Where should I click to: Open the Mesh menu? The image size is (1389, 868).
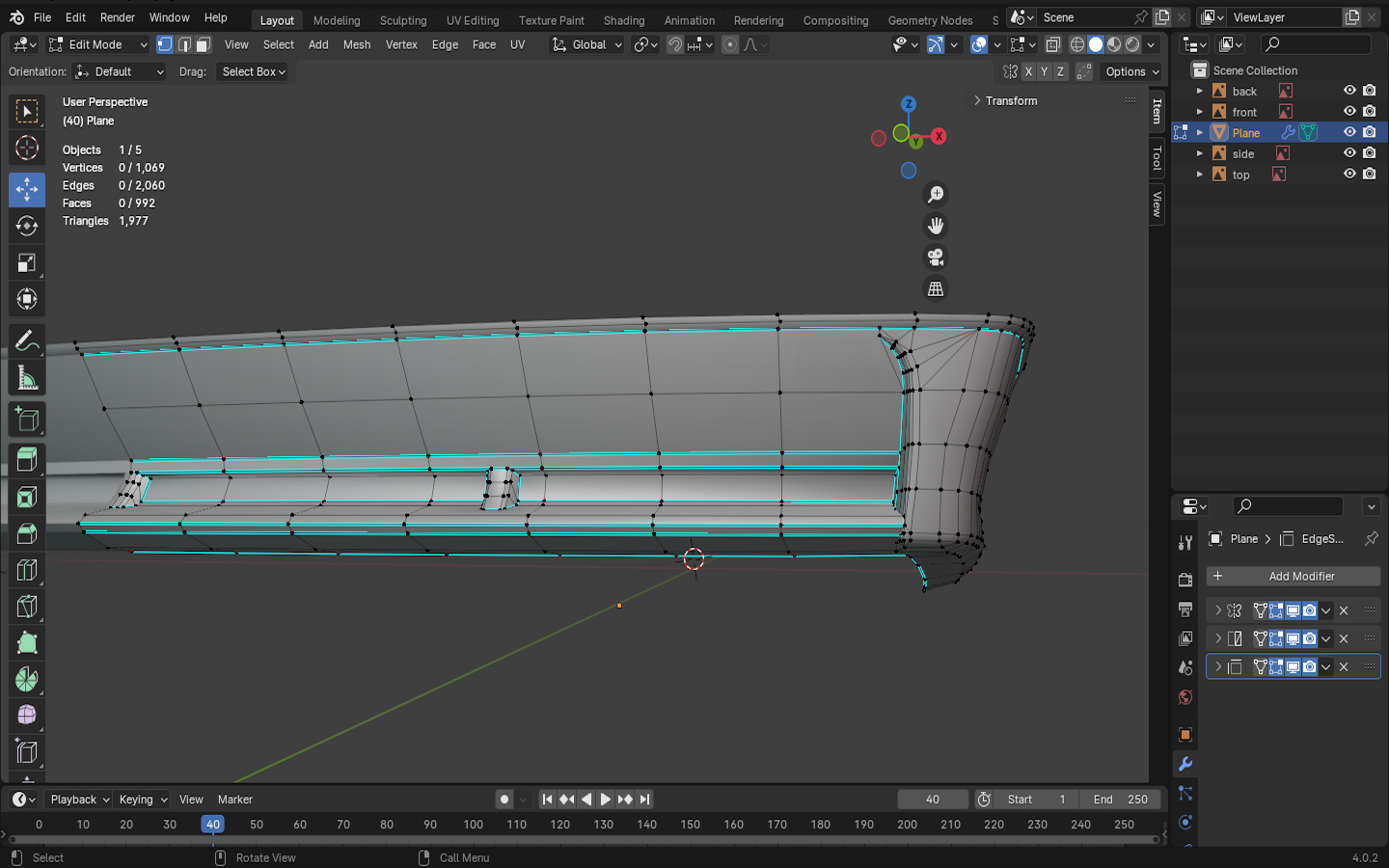[356, 44]
